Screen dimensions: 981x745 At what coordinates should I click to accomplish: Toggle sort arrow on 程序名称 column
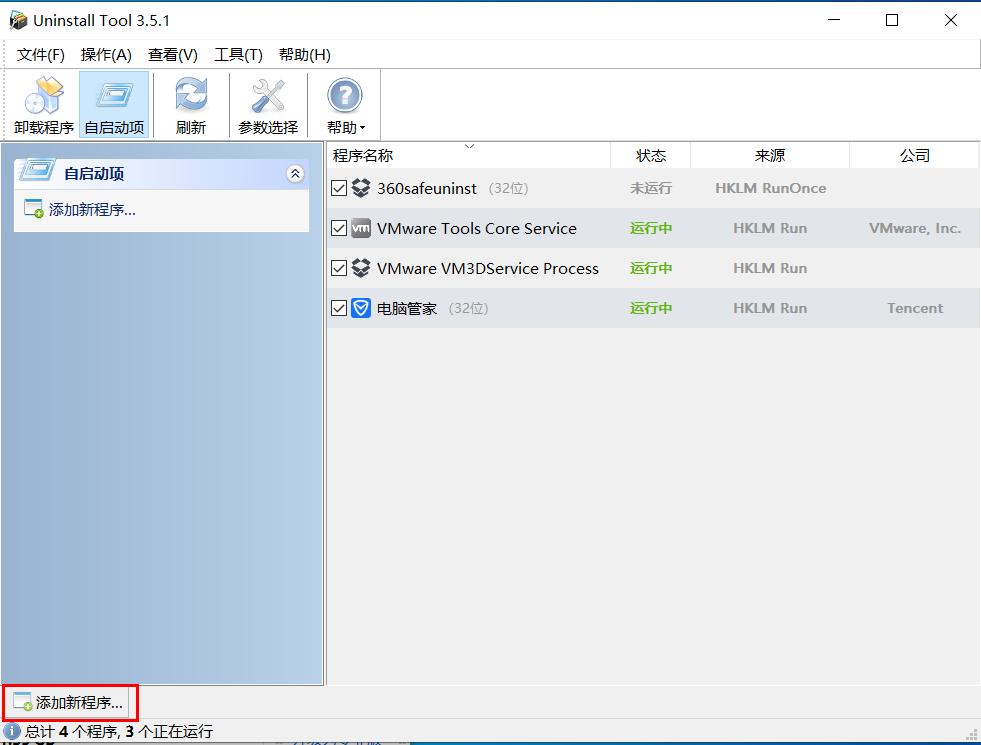(469, 146)
